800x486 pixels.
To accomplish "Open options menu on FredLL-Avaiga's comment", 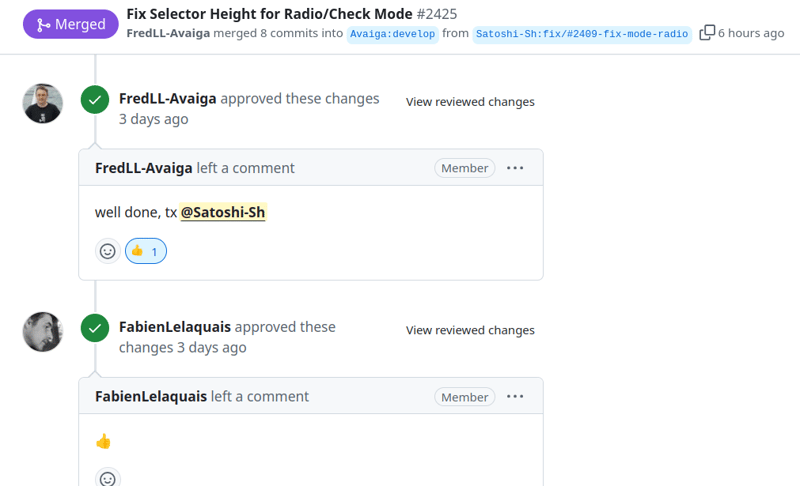I will click(515, 168).
